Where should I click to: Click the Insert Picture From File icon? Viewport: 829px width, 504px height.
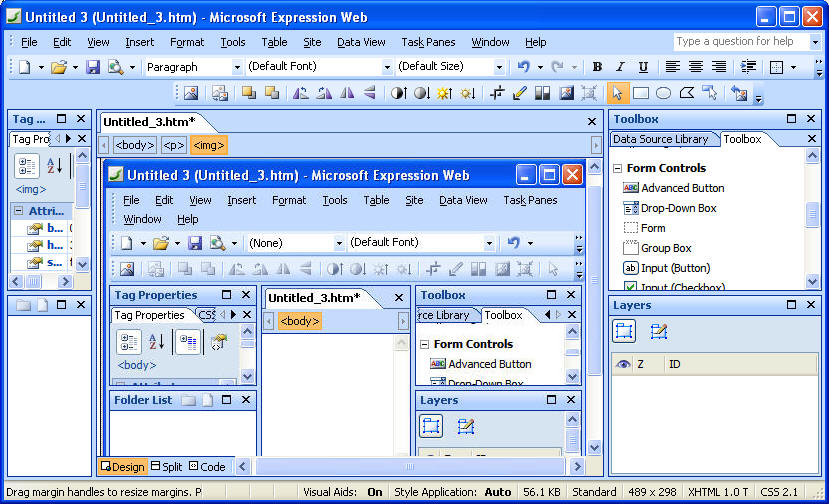(x=191, y=93)
